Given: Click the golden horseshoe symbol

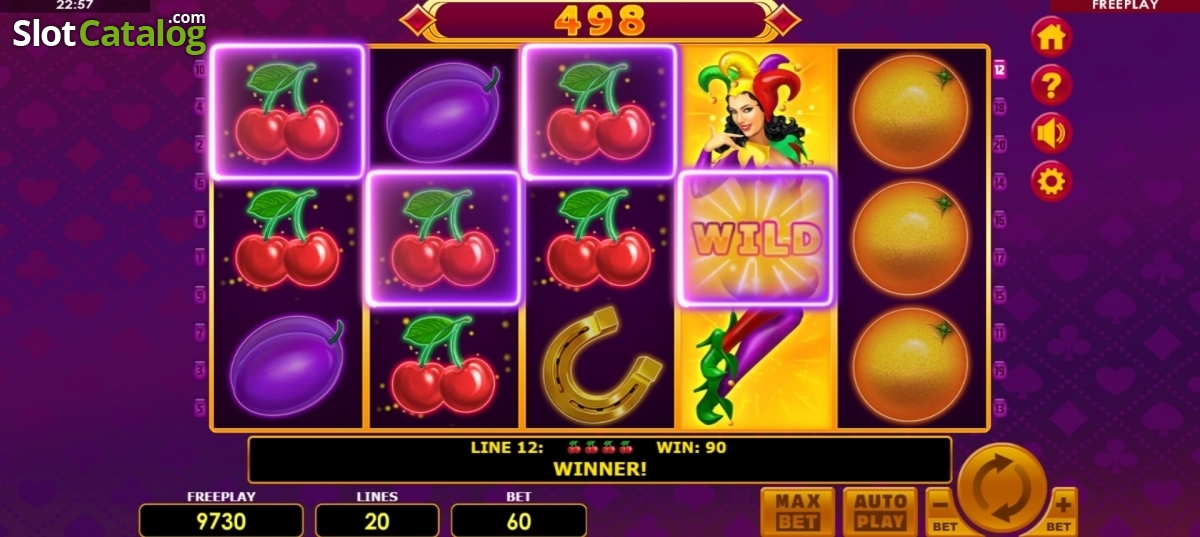Looking at the screenshot, I should 602,365.
